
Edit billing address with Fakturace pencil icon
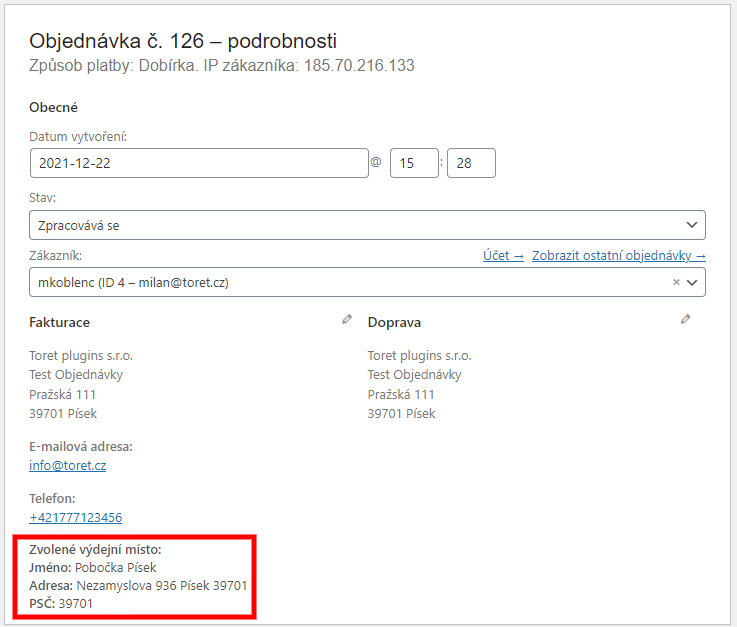(347, 320)
